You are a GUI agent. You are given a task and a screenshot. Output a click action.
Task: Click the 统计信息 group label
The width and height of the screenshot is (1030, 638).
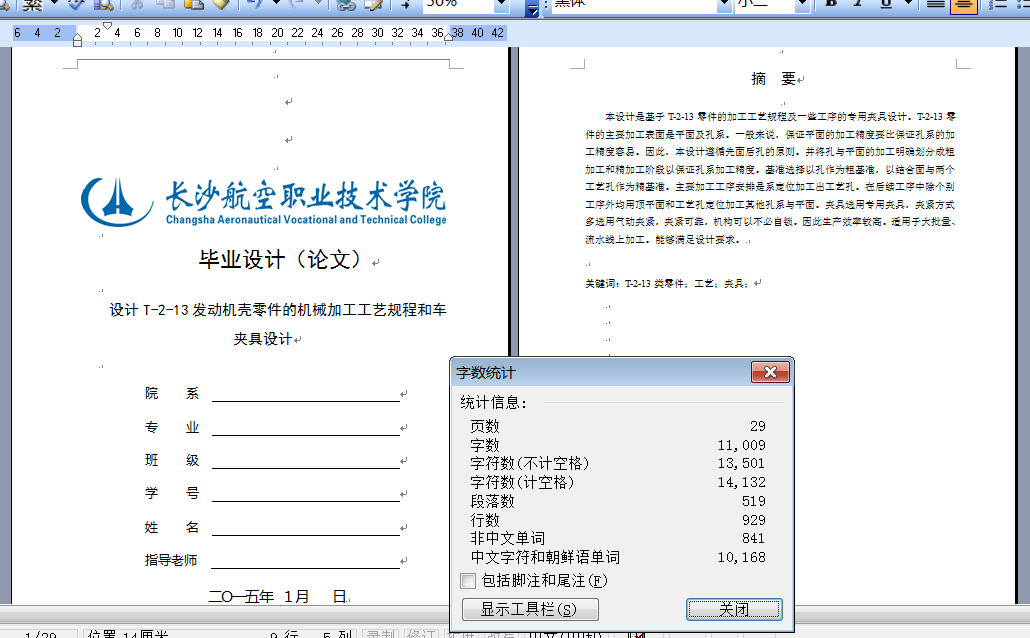coord(494,402)
